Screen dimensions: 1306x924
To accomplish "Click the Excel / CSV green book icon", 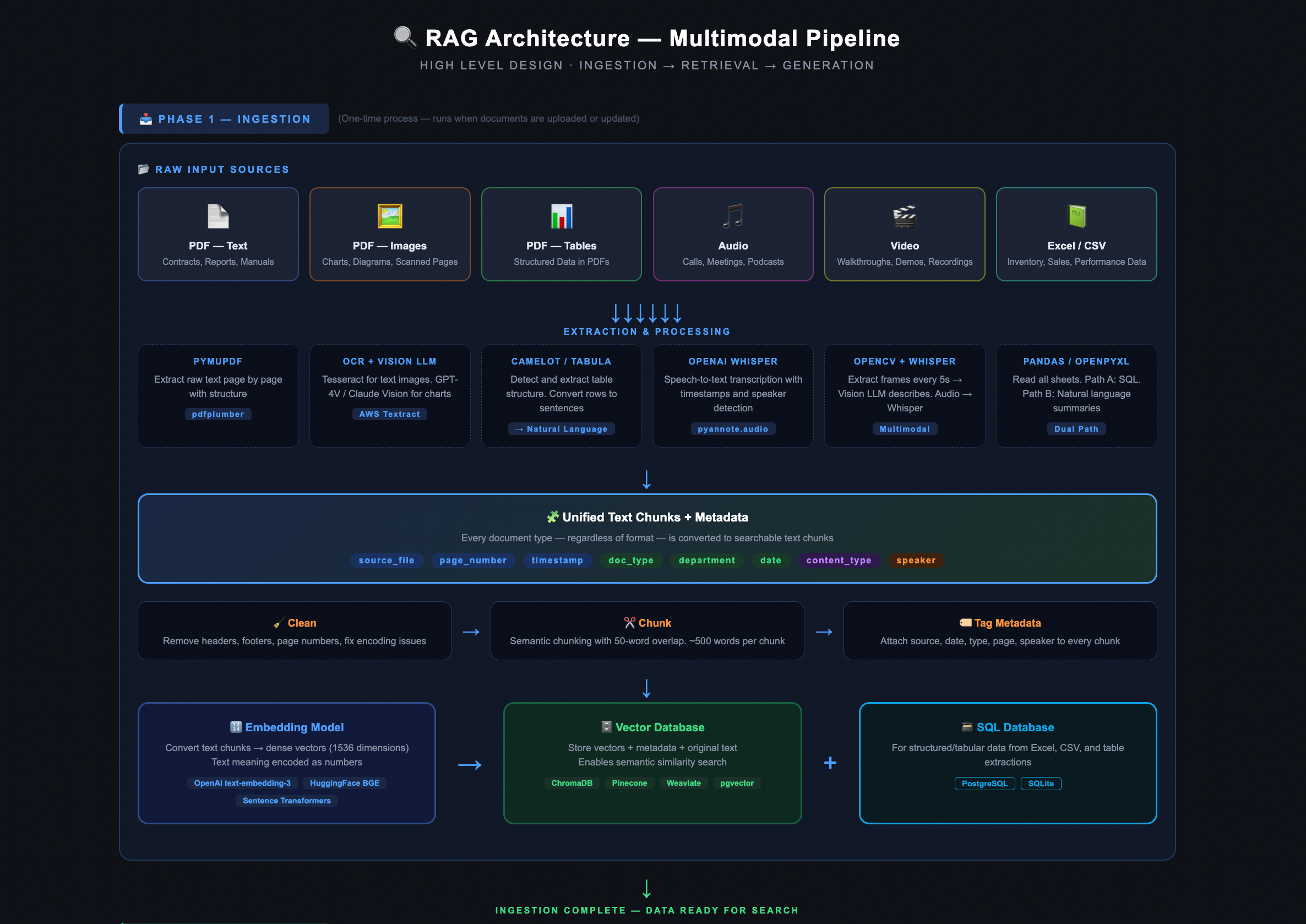I will click(x=1076, y=216).
